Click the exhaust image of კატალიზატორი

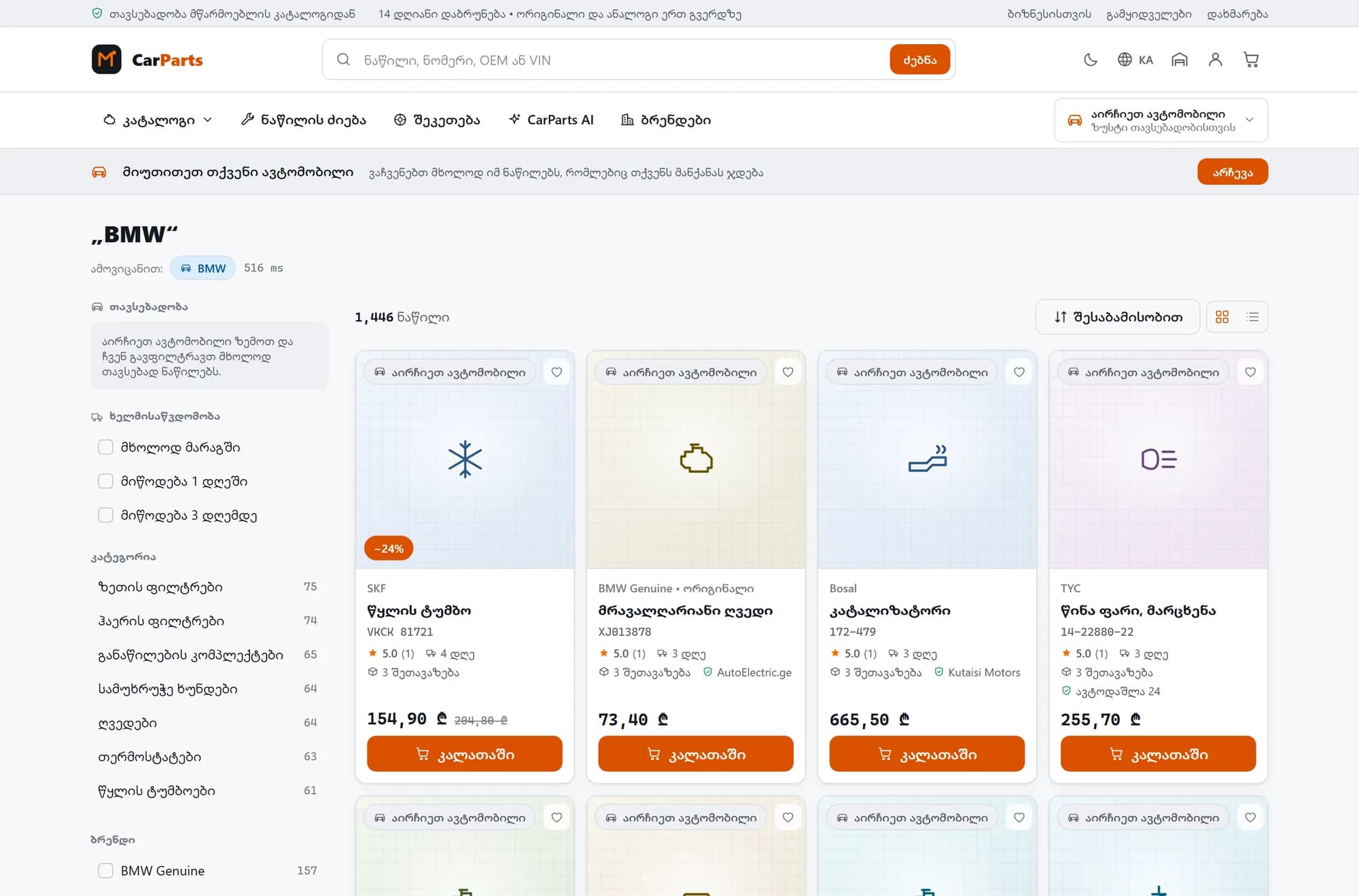[x=928, y=459]
